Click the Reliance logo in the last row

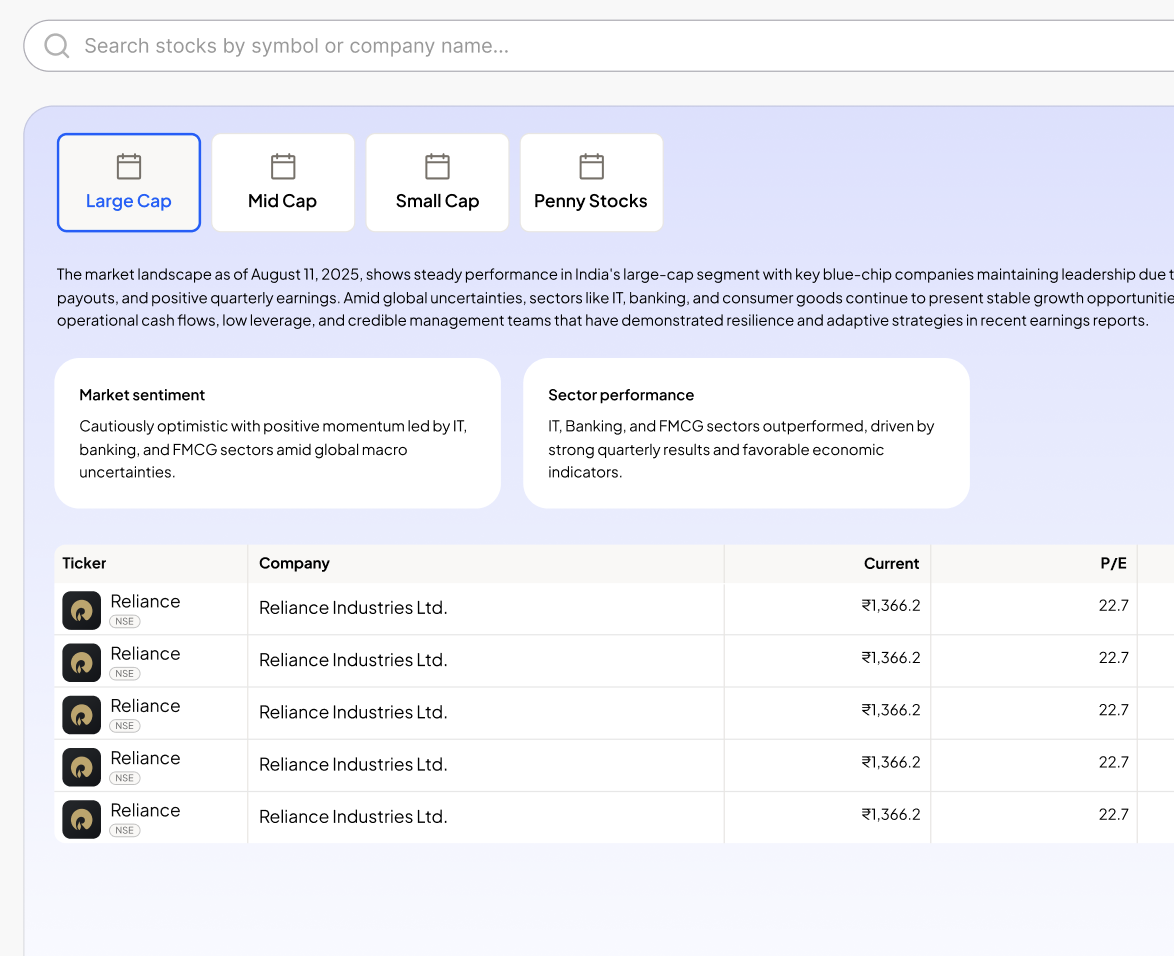coord(82,819)
